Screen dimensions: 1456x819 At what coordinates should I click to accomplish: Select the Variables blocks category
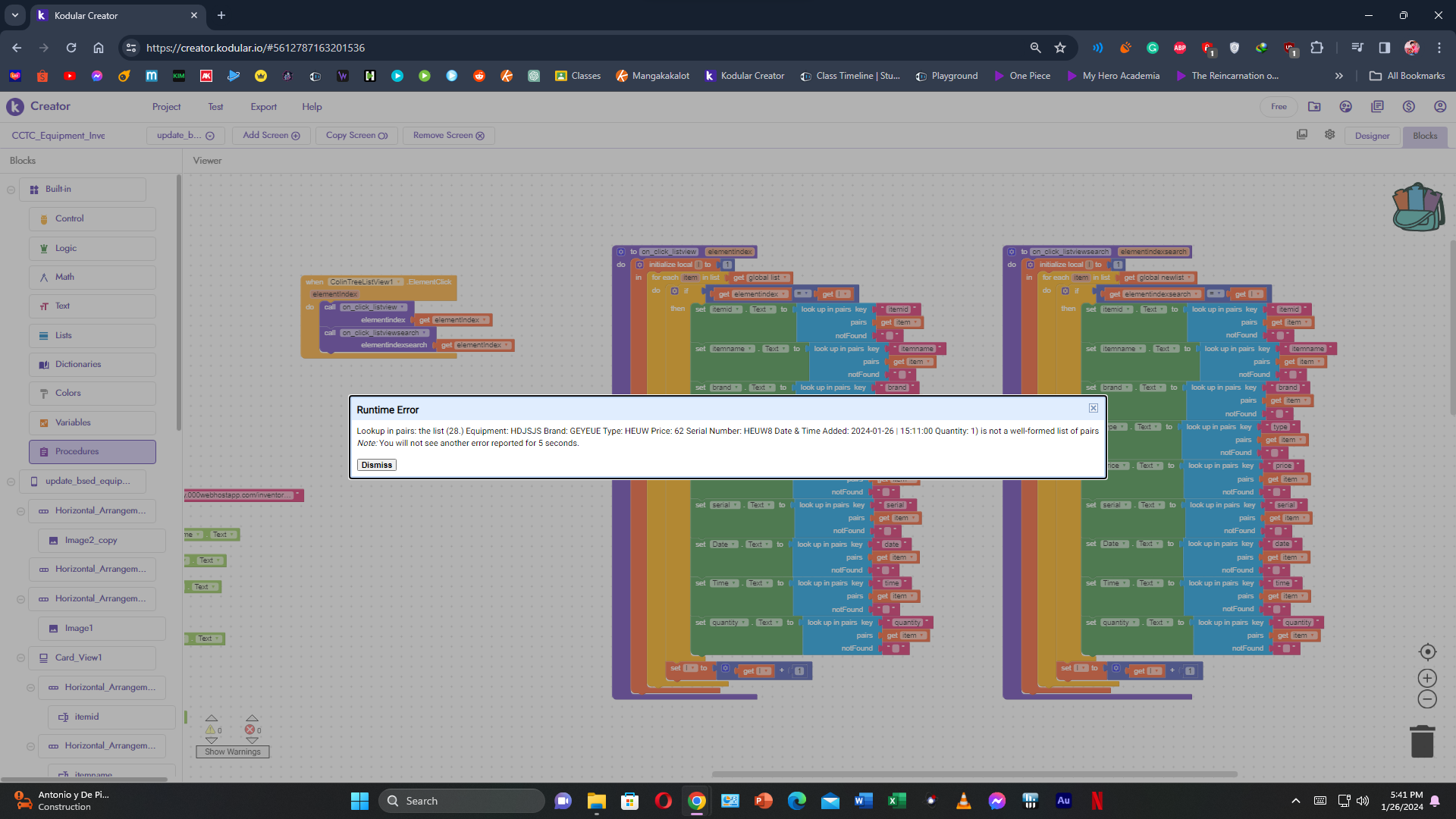pos(73,422)
